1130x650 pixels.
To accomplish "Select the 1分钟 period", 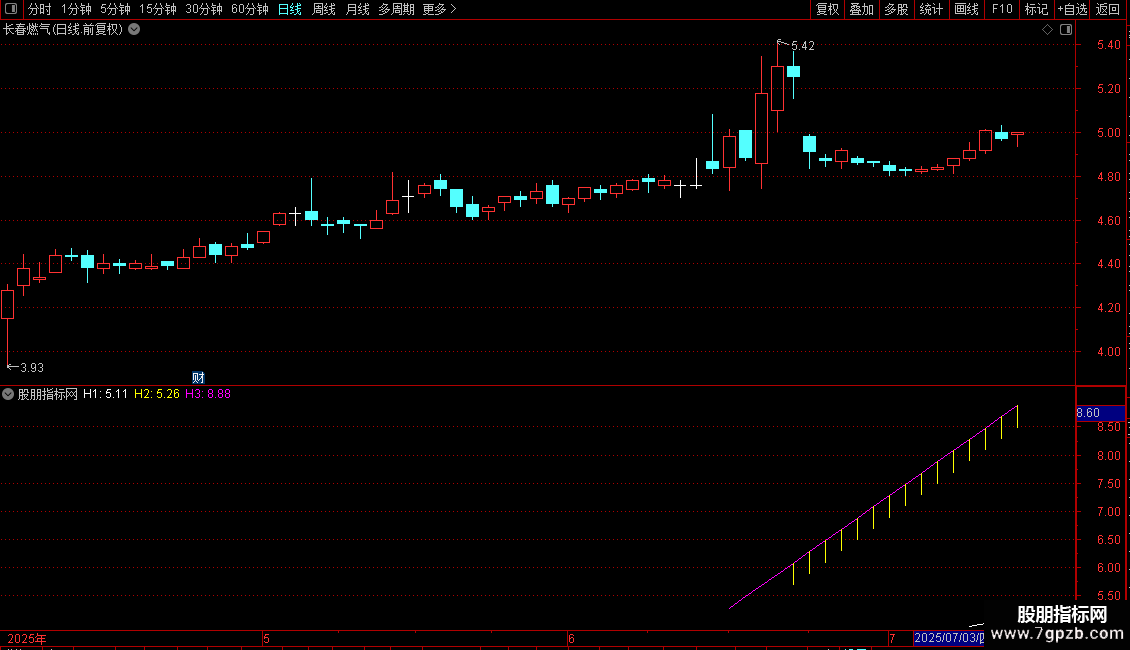I will click(76, 9).
